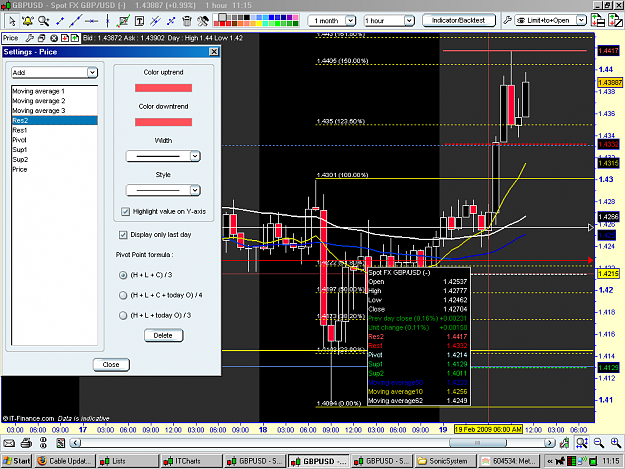Click the Color downtrend swatch
This screenshot has width=625, height=469.
pos(163,122)
